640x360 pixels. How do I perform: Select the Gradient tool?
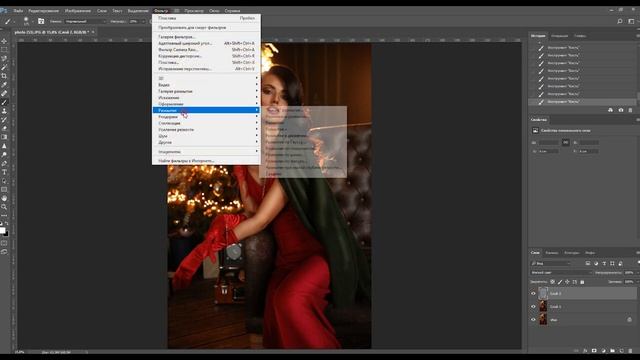click(4, 137)
